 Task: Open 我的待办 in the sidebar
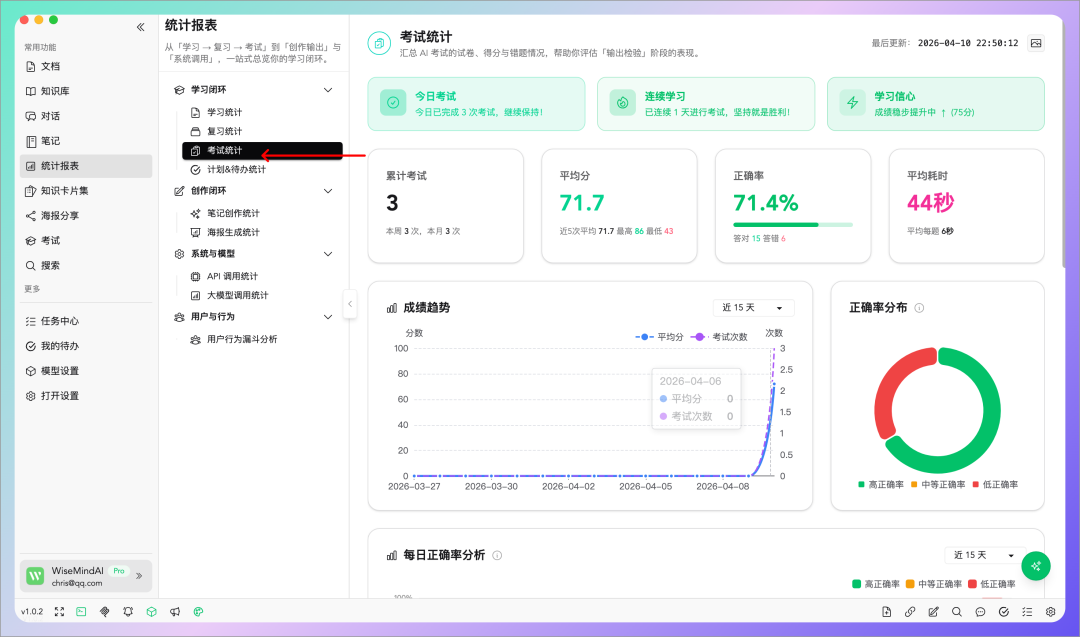86,346
